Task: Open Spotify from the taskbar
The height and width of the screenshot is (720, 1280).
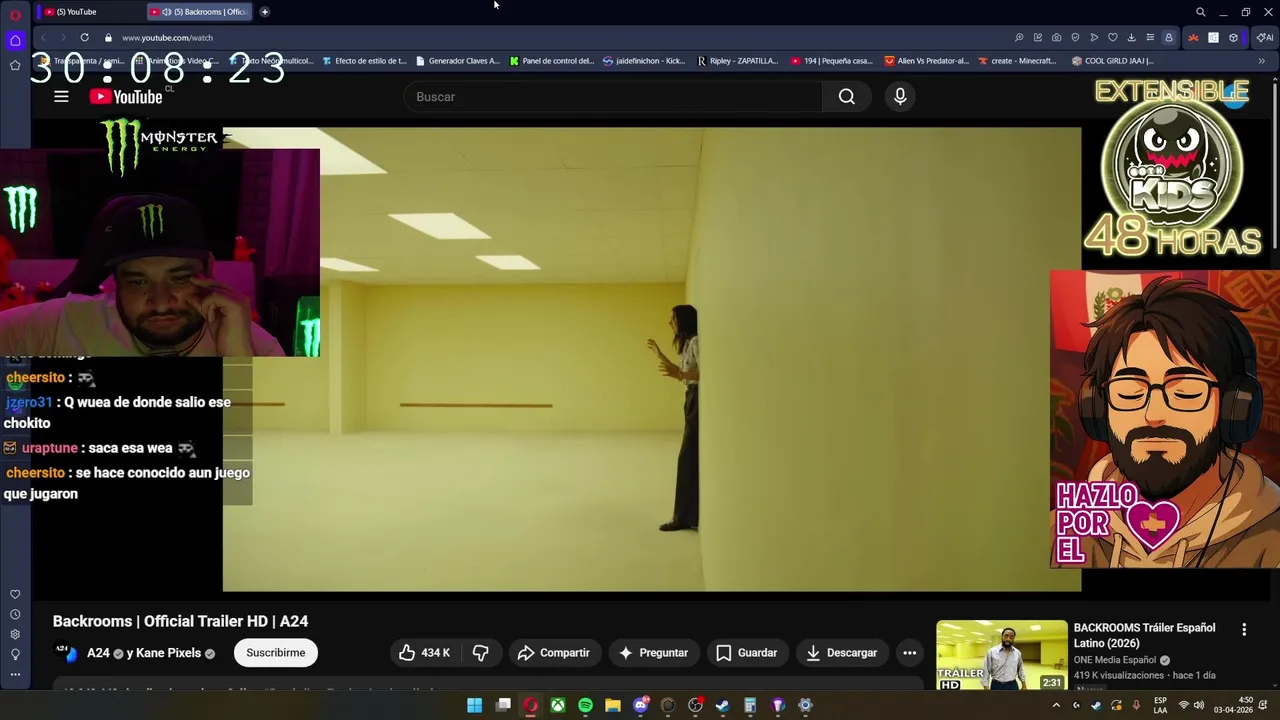Action: 585,705
